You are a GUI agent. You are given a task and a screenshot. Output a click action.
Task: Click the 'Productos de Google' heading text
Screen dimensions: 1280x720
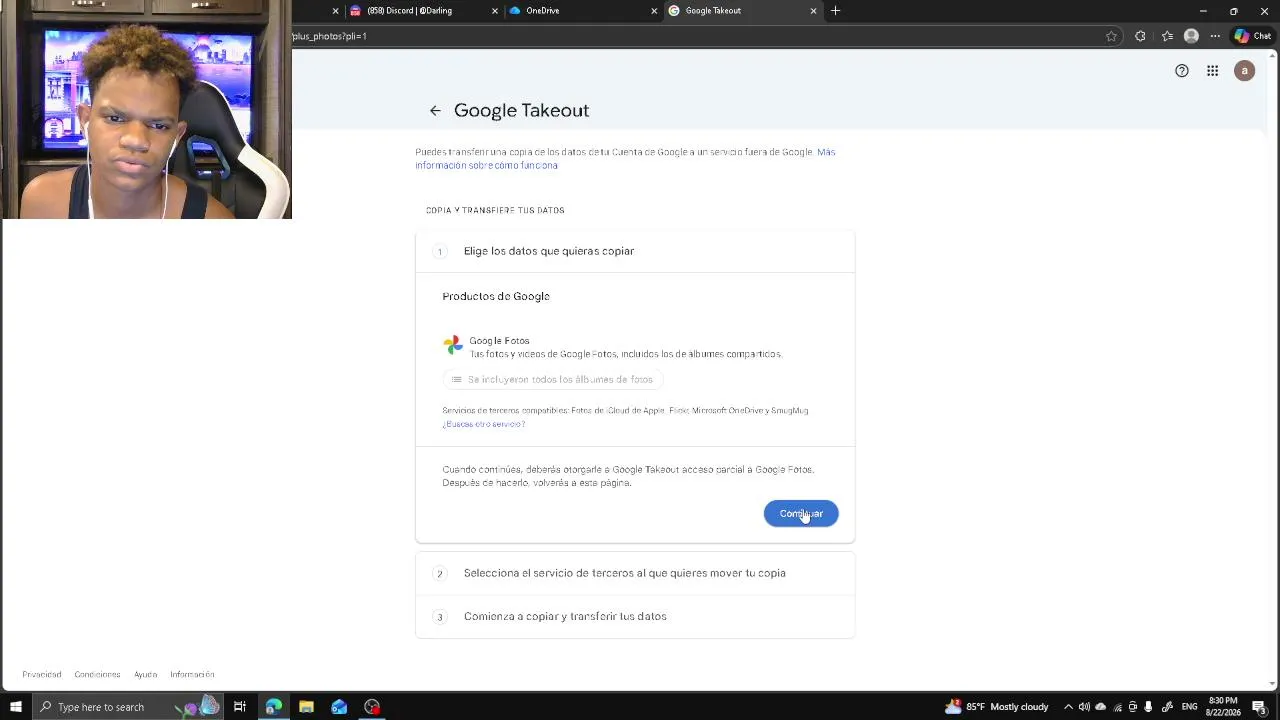tap(496, 296)
